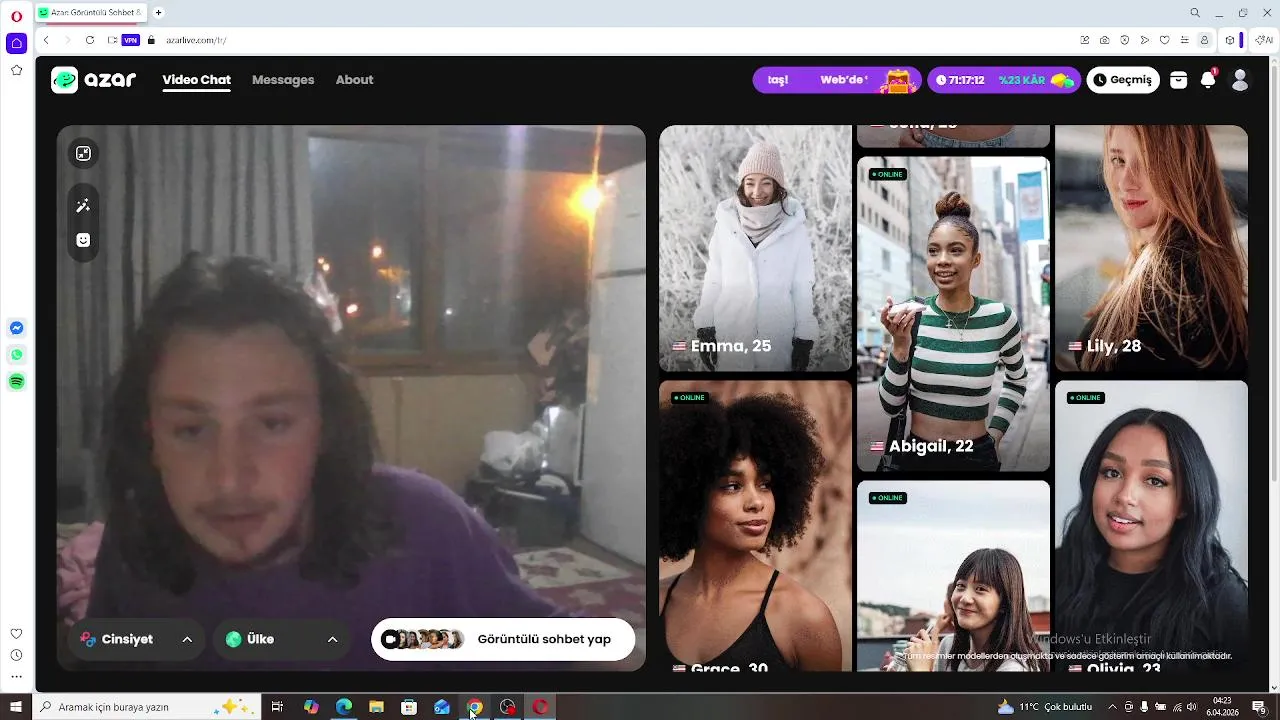Open Spotify in the Opera sidebar

pyautogui.click(x=16, y=382)
